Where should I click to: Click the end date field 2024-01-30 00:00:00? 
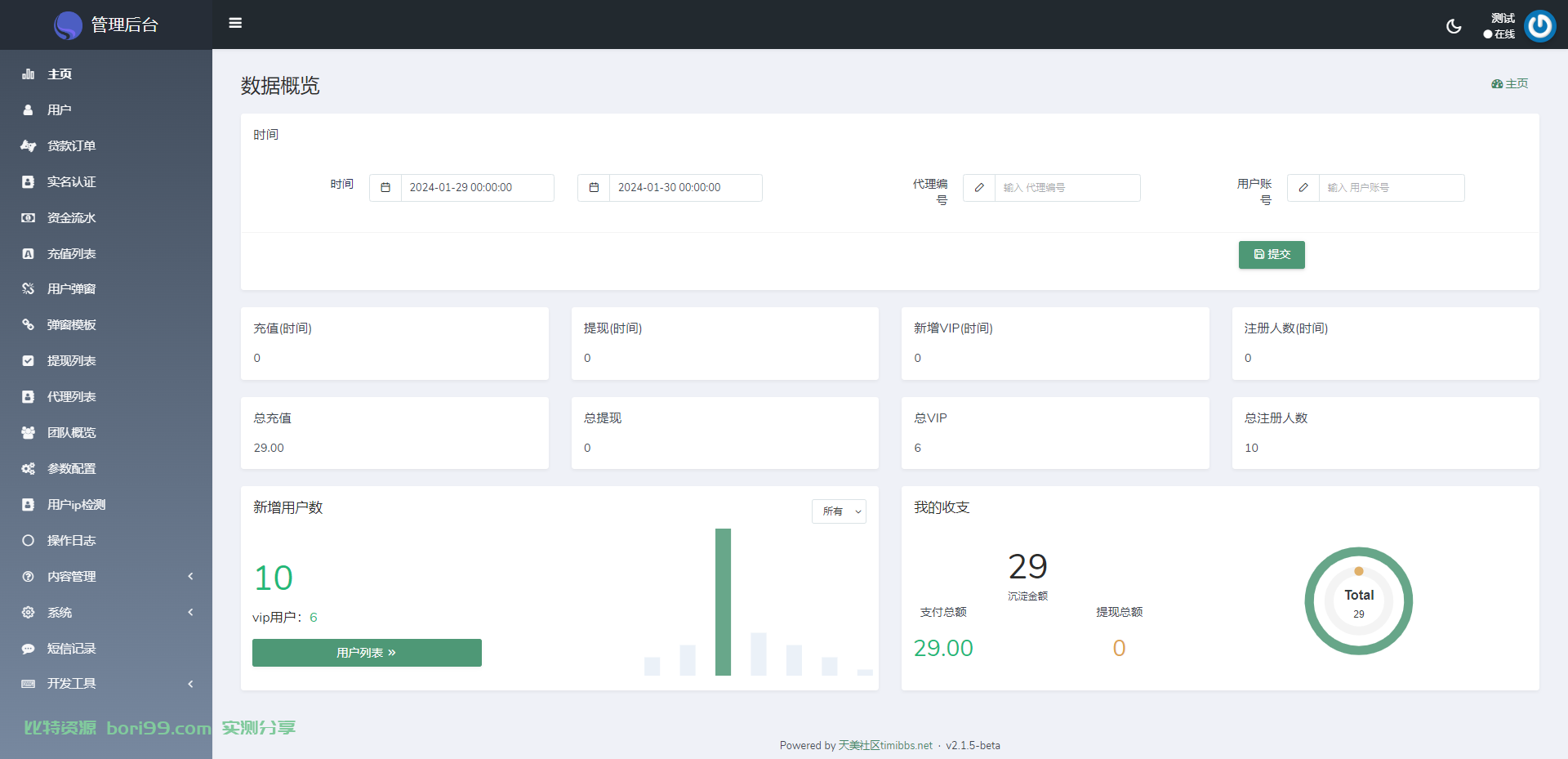click(685, 188)
